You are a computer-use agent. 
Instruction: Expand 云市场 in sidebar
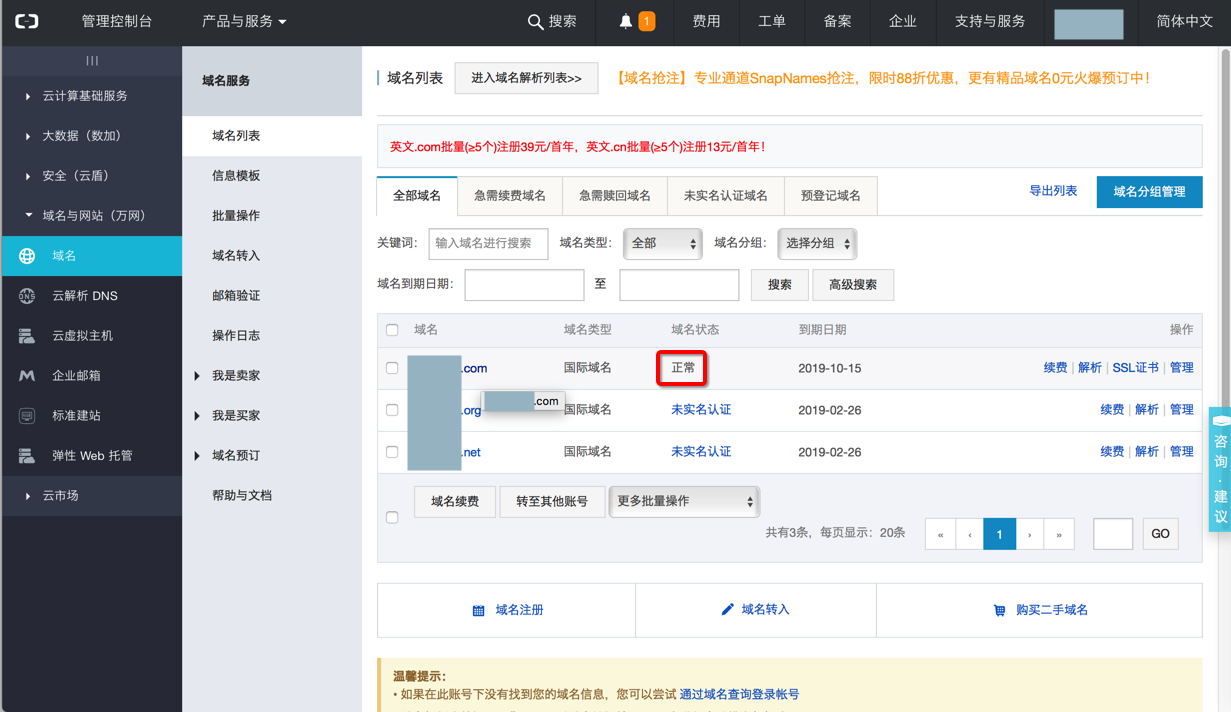(92, 495)
